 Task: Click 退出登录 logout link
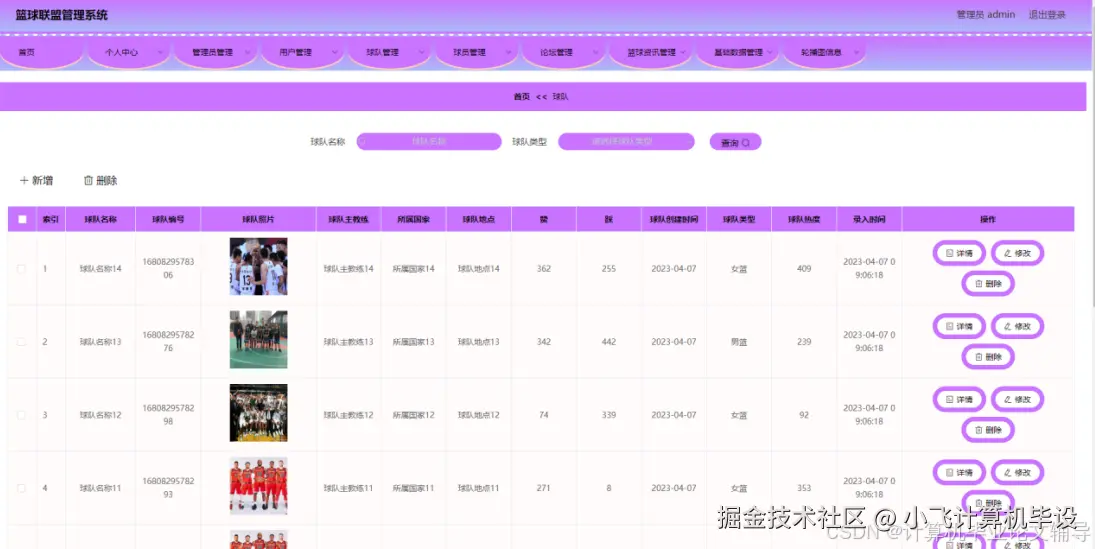[1047, 15]
